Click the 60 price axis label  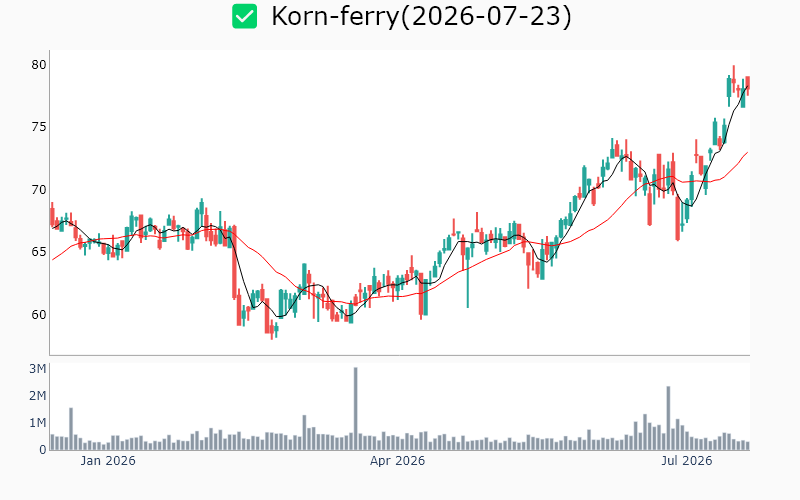pos(39,315)
